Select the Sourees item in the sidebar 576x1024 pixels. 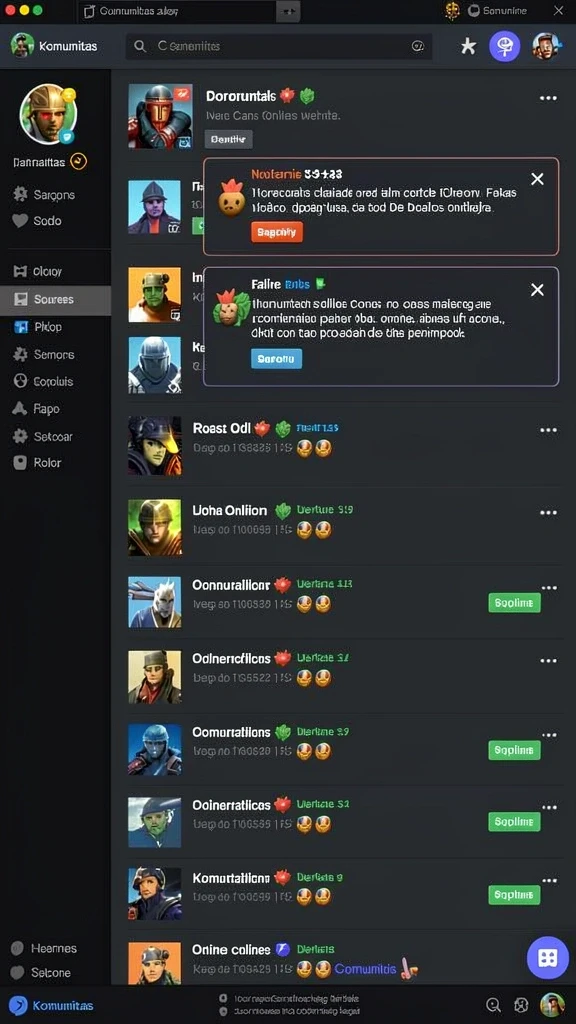56,299
